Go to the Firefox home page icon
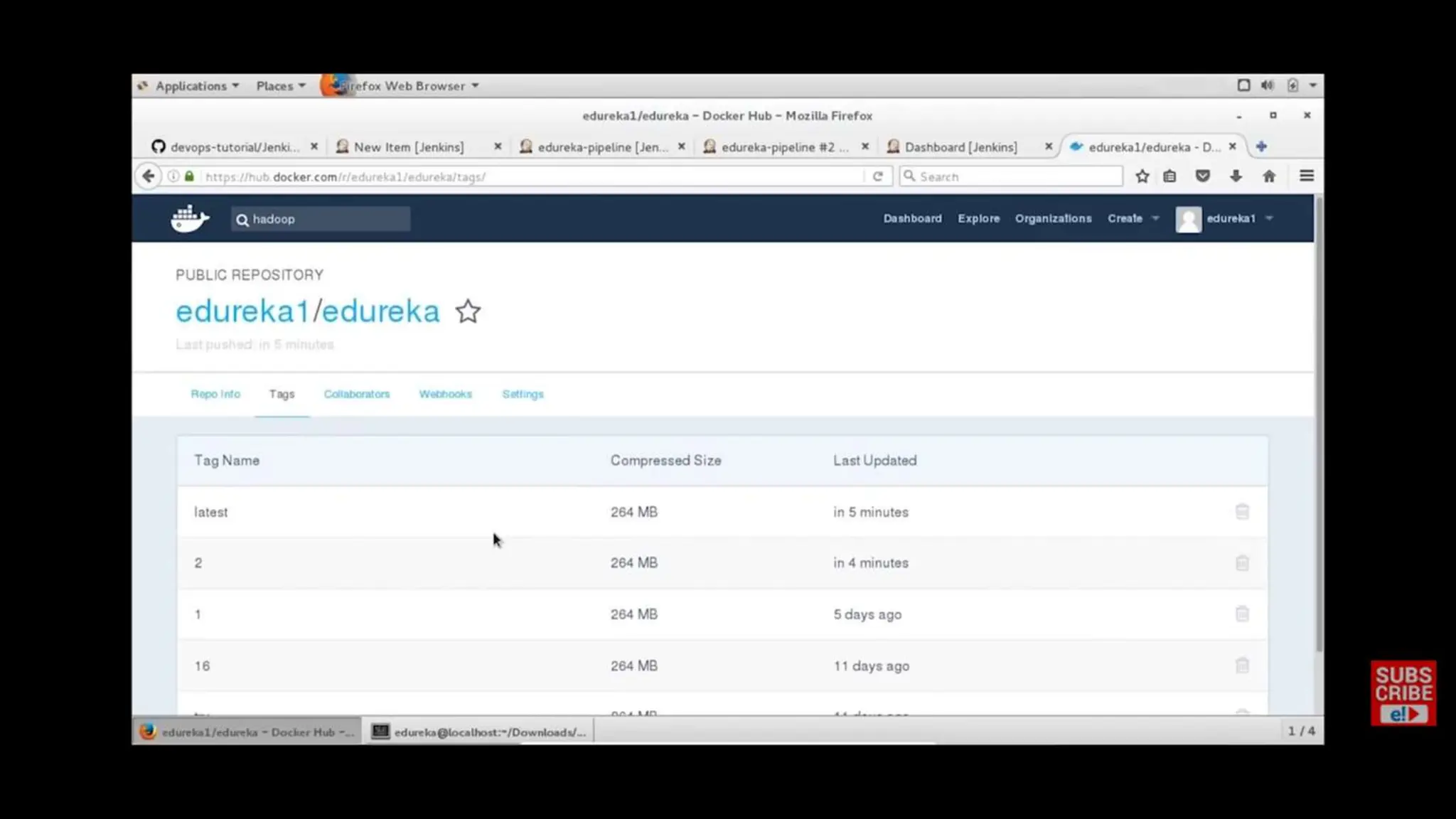The width and height of the screenshot is (1456, 819). point(1269,176)
